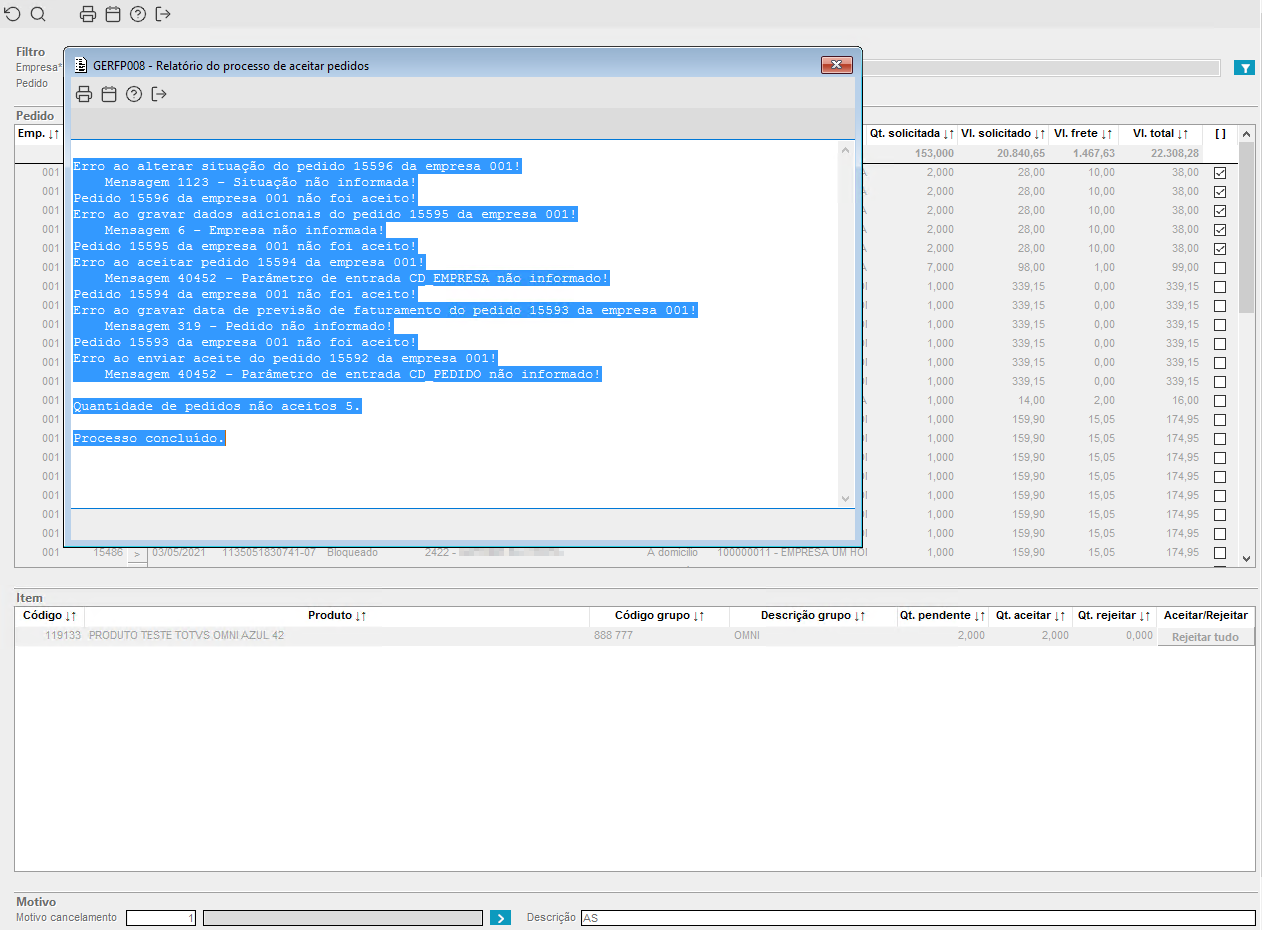The width and height of the screenshot is (1262, 930).
Task: Sort by Vl. solicitado column header
Action: click(1003, 133)
